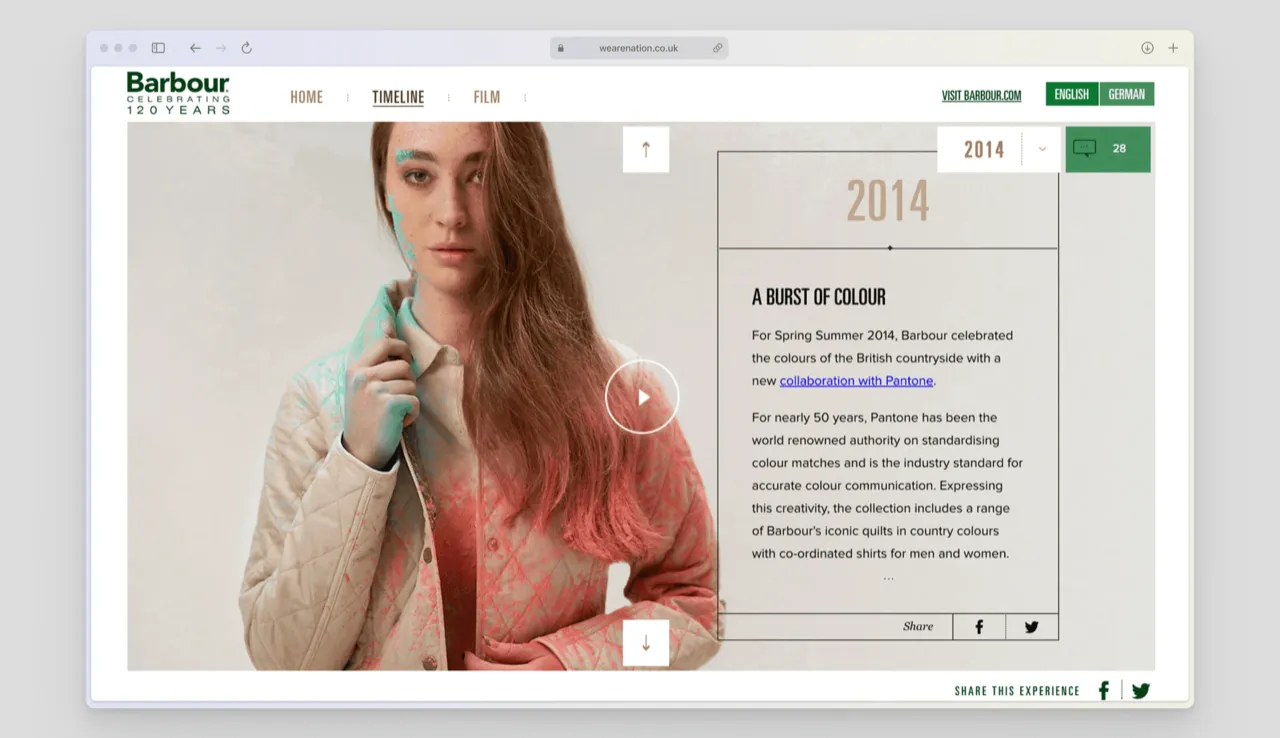Open the FILM section
The height and width of the screenshot is (738, 1280).
click(486, 96)
